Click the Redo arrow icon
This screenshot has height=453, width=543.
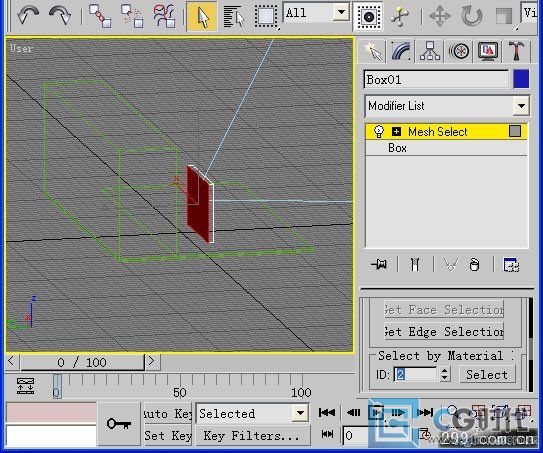60,16
